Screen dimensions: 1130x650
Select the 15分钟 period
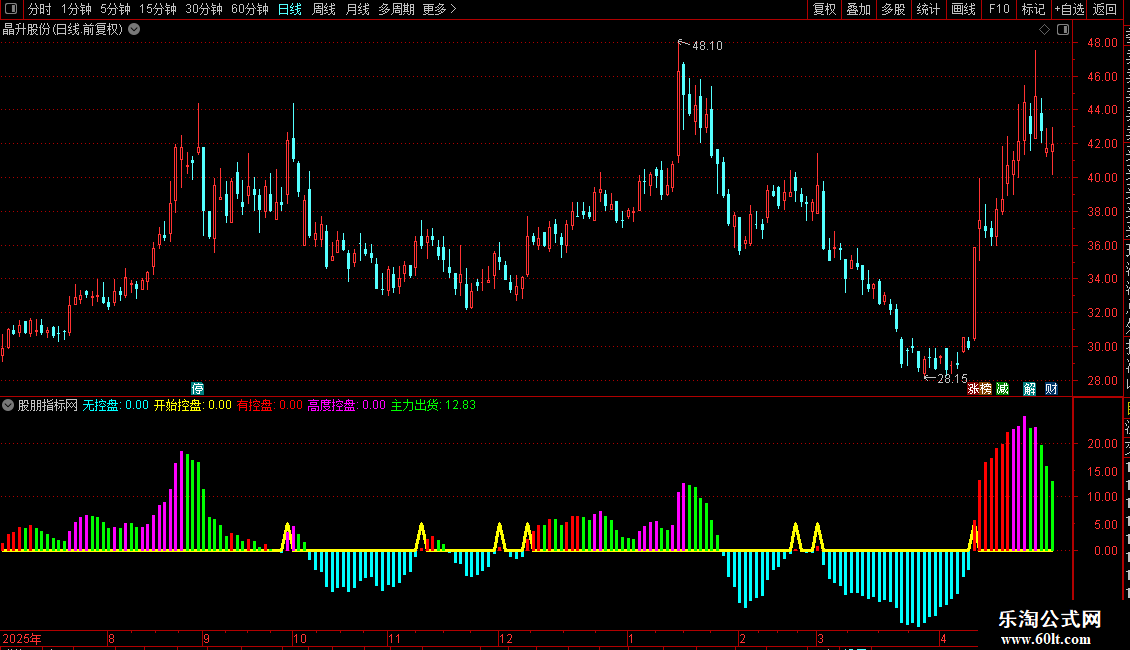click(157, 9)
